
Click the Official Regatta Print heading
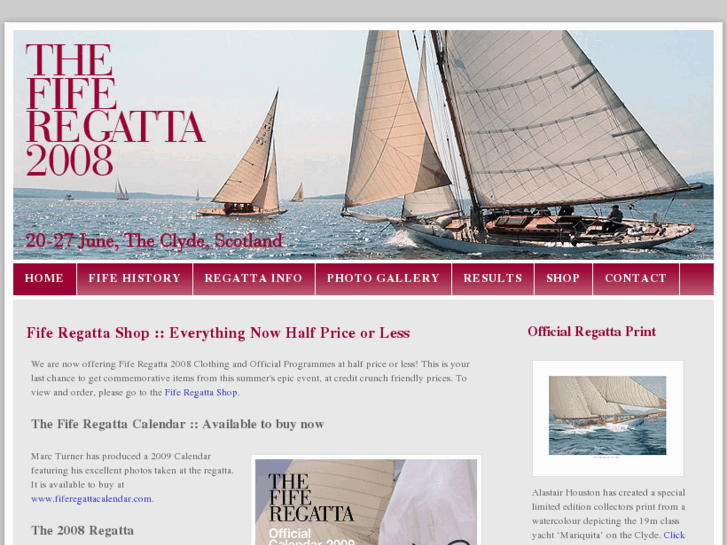pos(592,332)
